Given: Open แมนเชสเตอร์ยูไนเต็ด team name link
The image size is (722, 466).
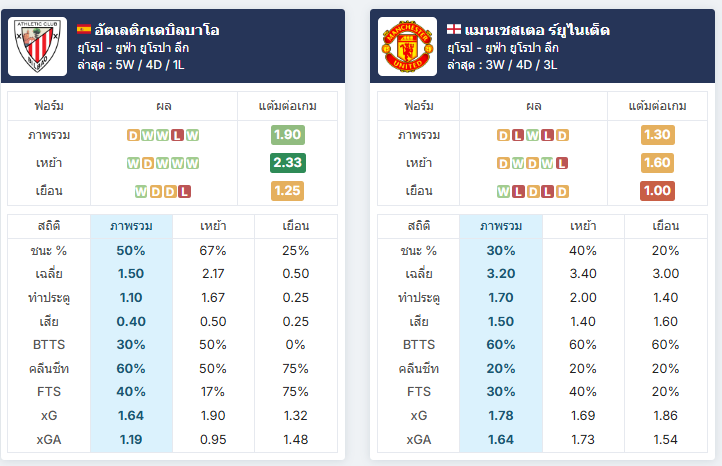Looking at the screenshot, I should (537, 30).
